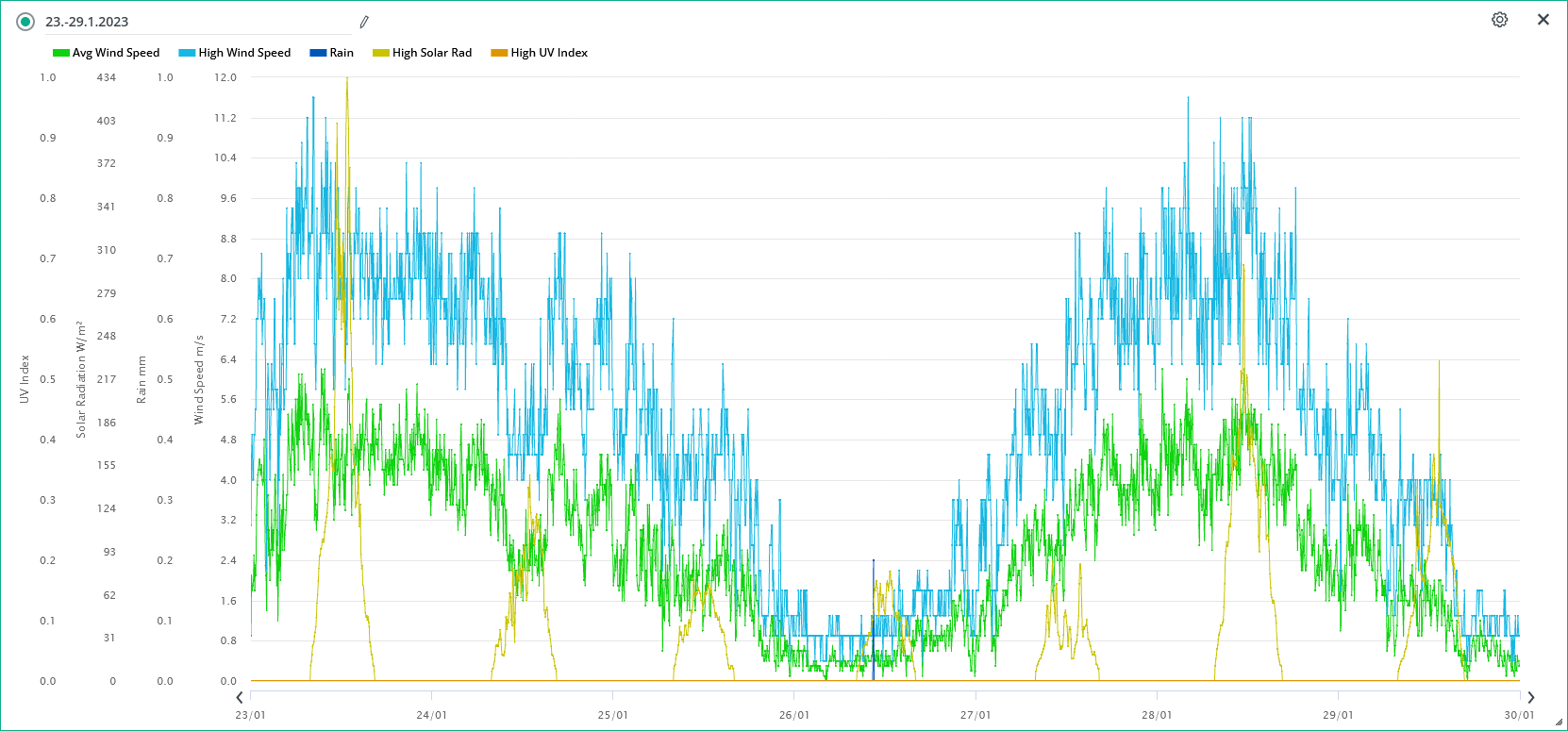1568x731 pixels.
Task: Open chart settings gear icon
Action: [x=1499, y=20]
